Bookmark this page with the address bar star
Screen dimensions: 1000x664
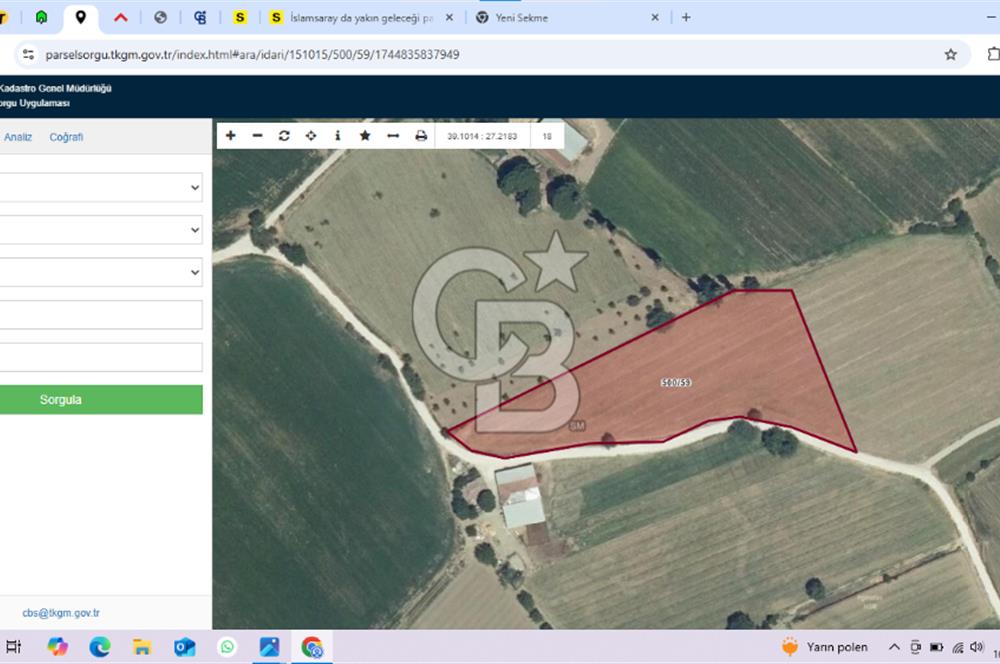click(x=950, y=54)
